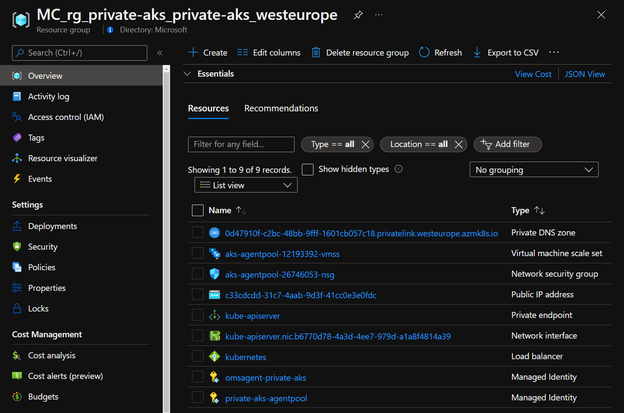Screen dimensions: 624x413
Task: Click the Add filter button
Action: 507,144
